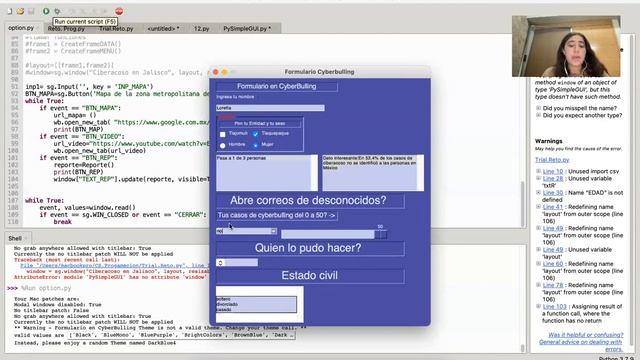Switch to the option.py editor tab
This screenshot has height=360, width=640.
click(21, 28)
